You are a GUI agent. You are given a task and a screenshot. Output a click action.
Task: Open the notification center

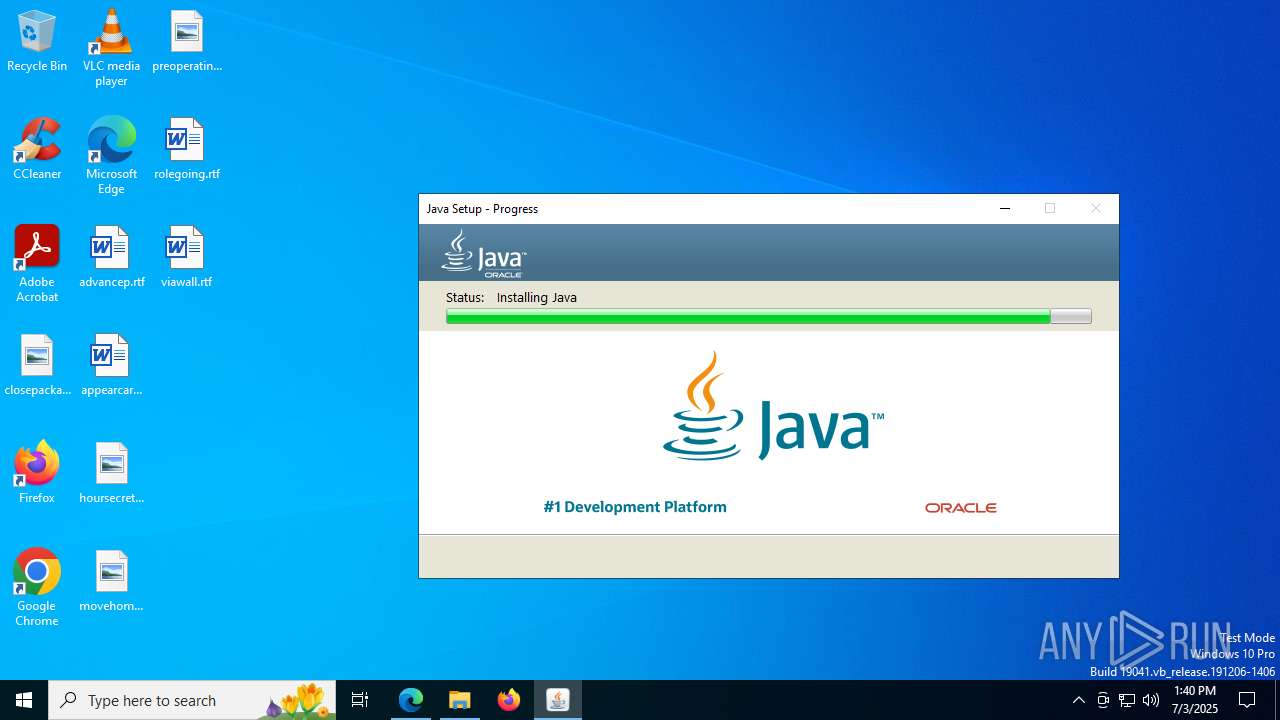[1247, 700]
